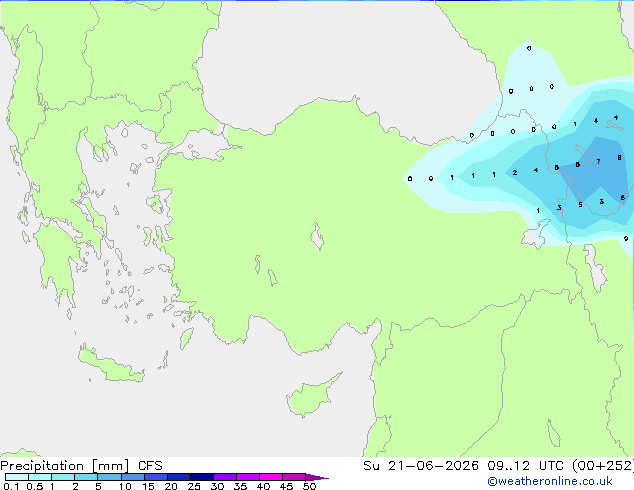Pick the legend swatch between 1 and 2

63,477
